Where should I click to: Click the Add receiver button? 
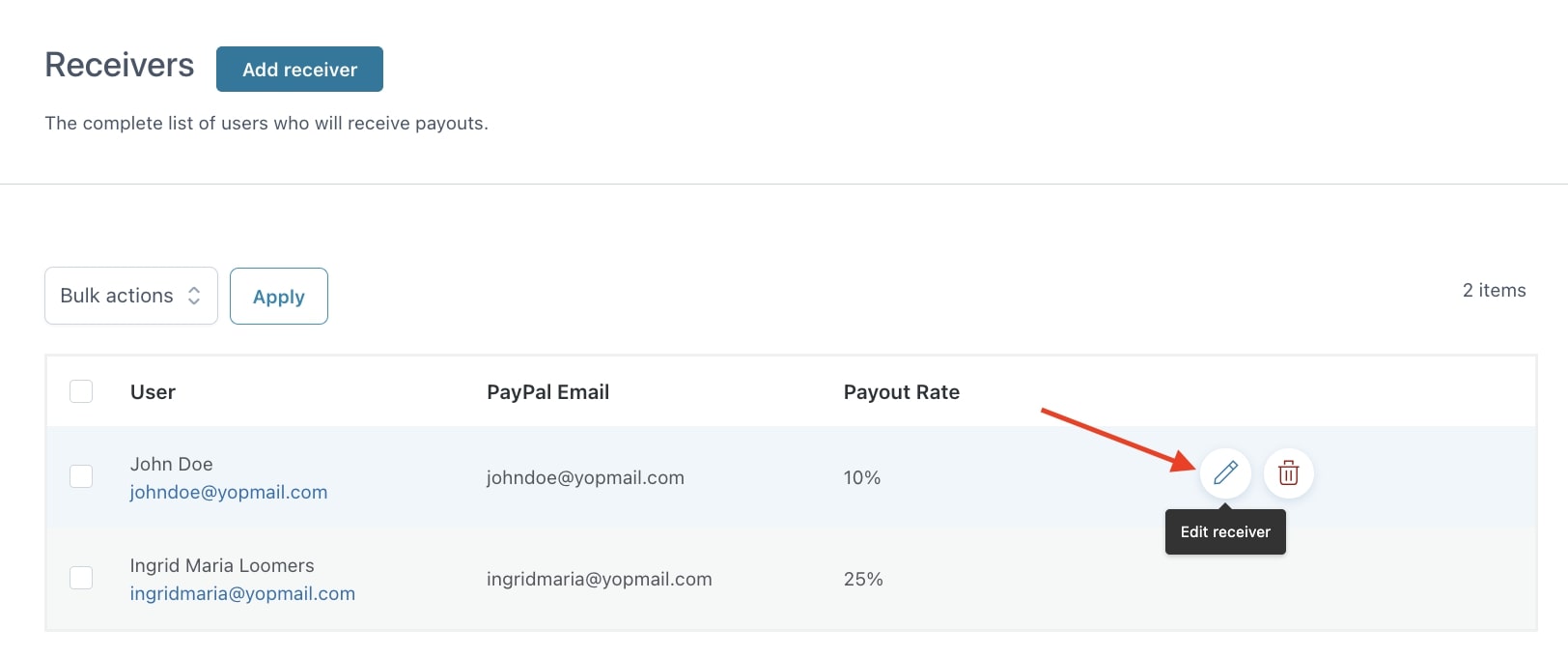pos(299,70)
